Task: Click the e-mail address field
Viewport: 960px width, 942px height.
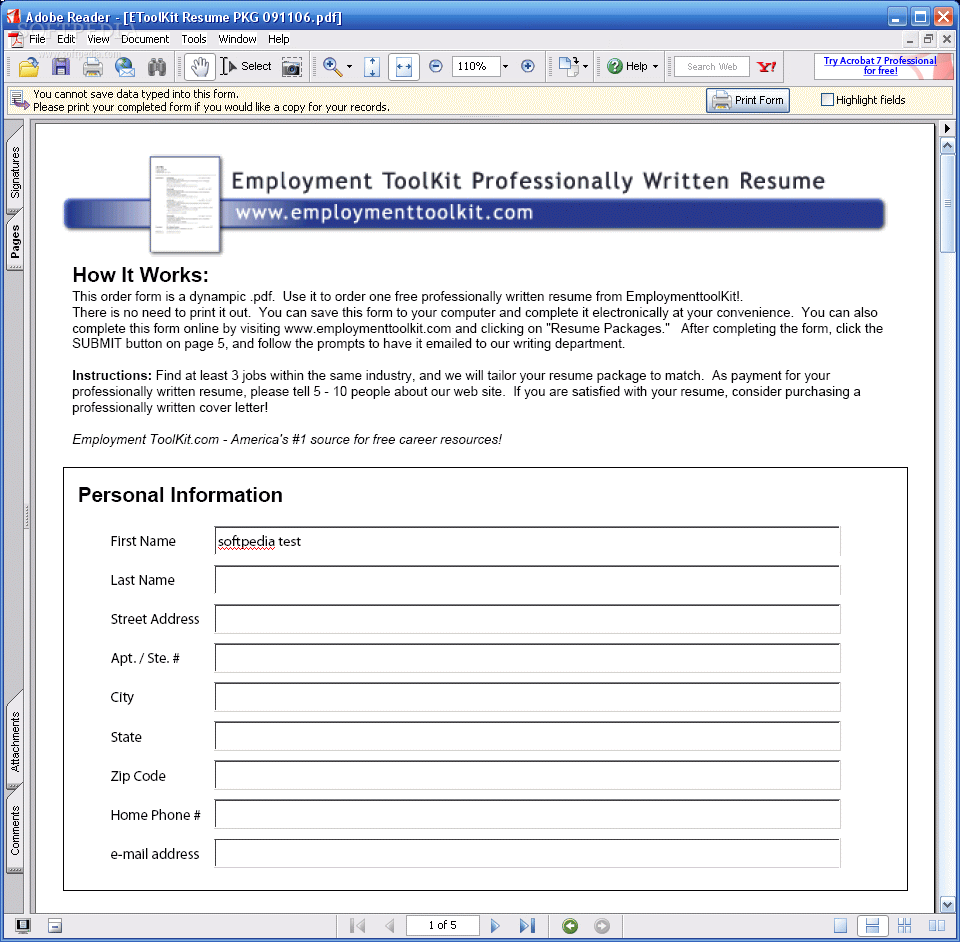Action: [x=527, y=854]
